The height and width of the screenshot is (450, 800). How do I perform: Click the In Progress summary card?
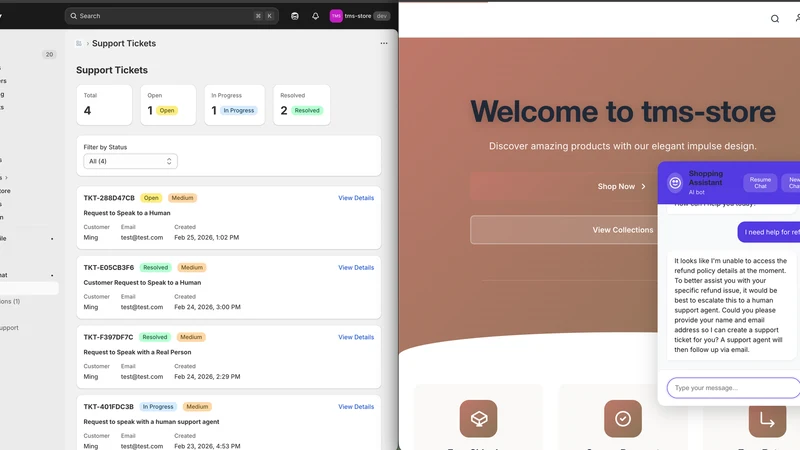234,105
